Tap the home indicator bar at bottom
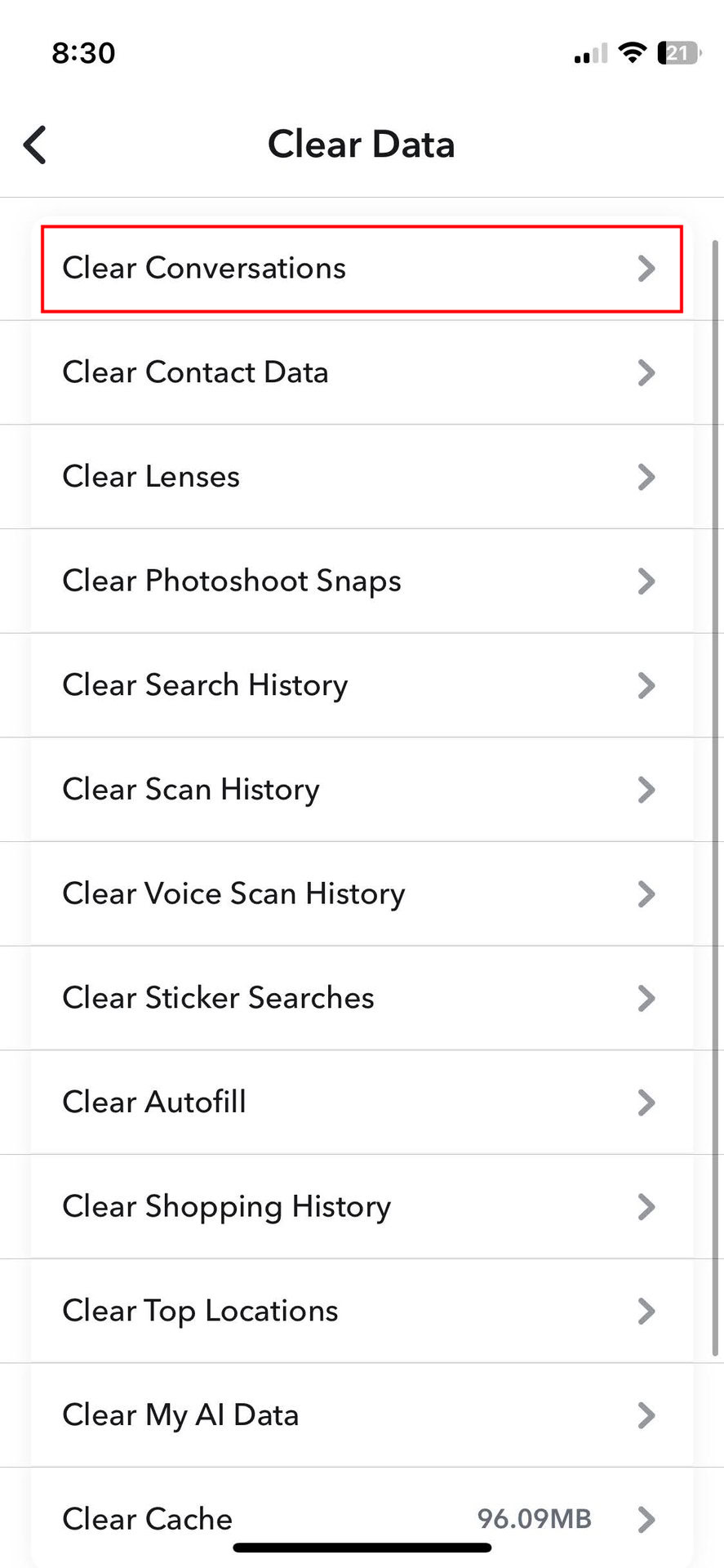 362,1548
